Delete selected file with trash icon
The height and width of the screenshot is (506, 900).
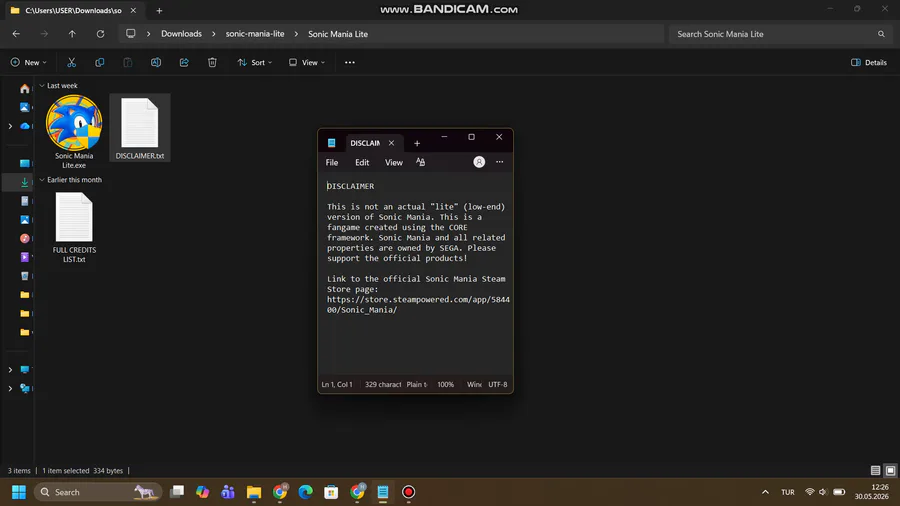tap(212, 62)
